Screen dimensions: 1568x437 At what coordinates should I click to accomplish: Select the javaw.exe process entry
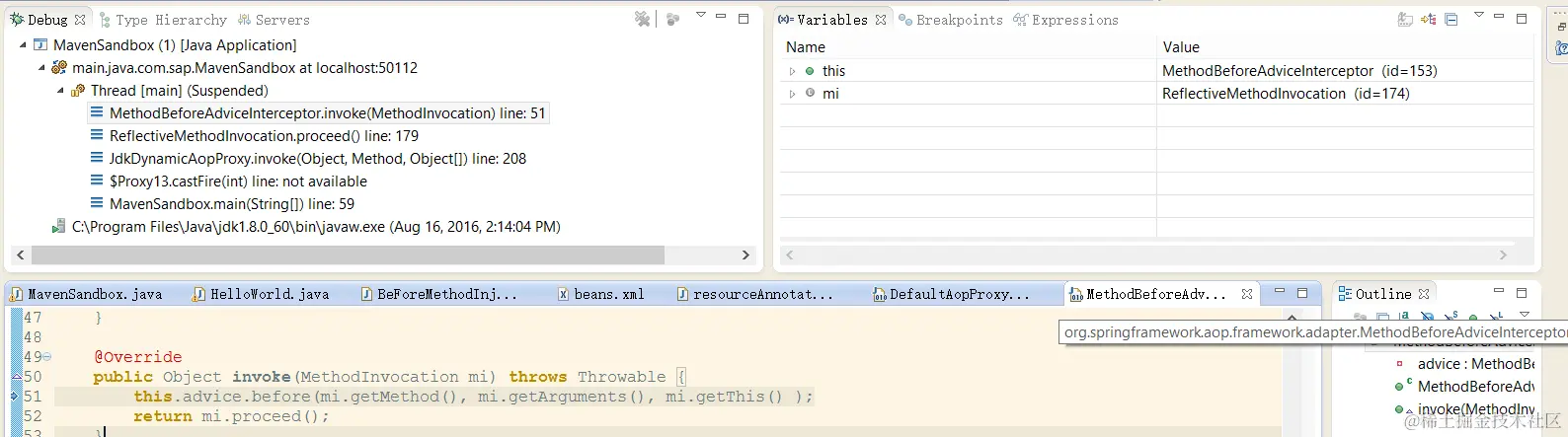[306, 227]
